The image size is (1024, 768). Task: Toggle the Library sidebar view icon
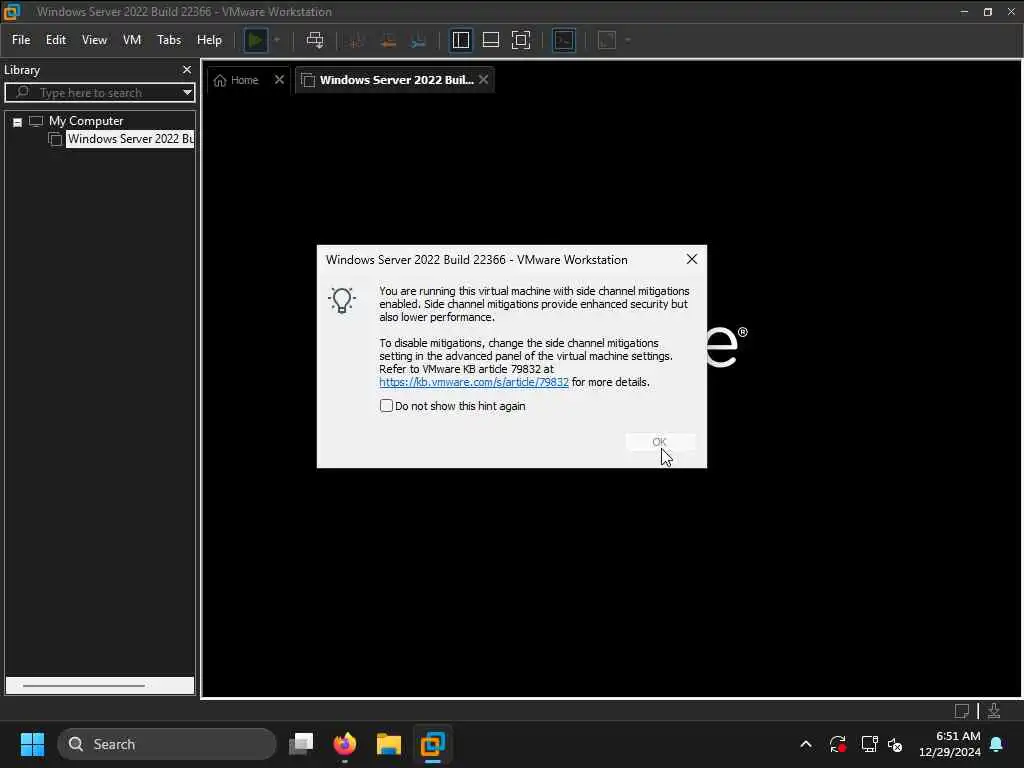pyautogui.click(x=460, y=40)
